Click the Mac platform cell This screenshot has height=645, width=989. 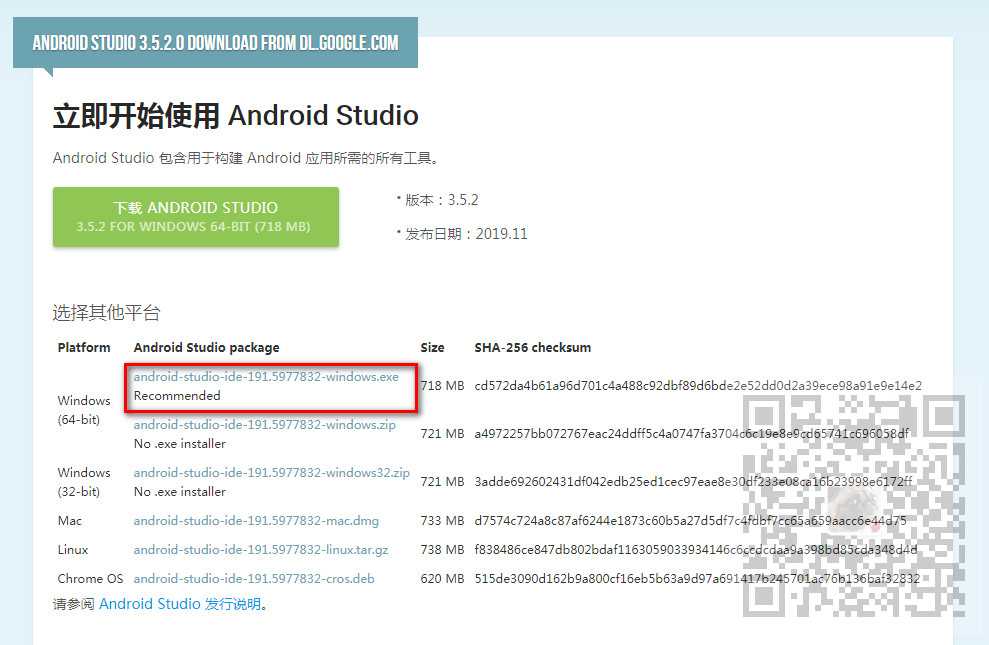coord(69,521)
